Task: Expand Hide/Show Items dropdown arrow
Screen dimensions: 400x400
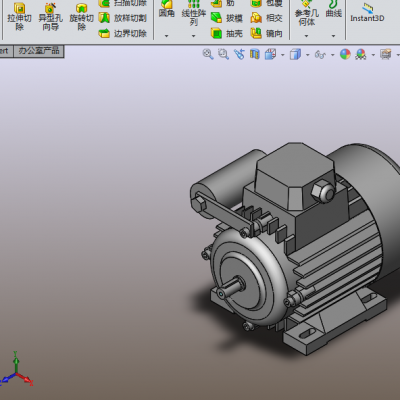Action: 333,55
